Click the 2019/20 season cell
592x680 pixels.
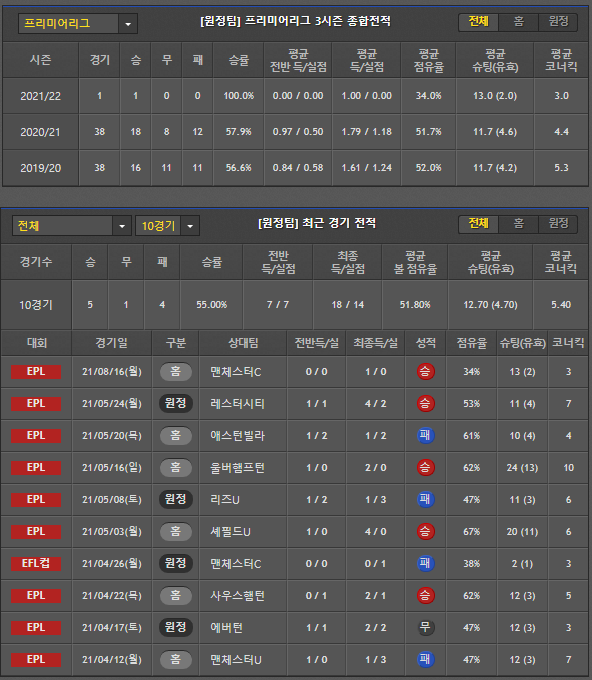coord(41,168)
